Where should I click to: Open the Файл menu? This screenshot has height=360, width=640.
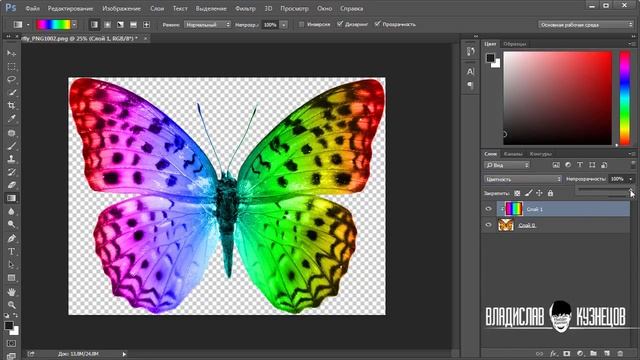tap(33, 8)
